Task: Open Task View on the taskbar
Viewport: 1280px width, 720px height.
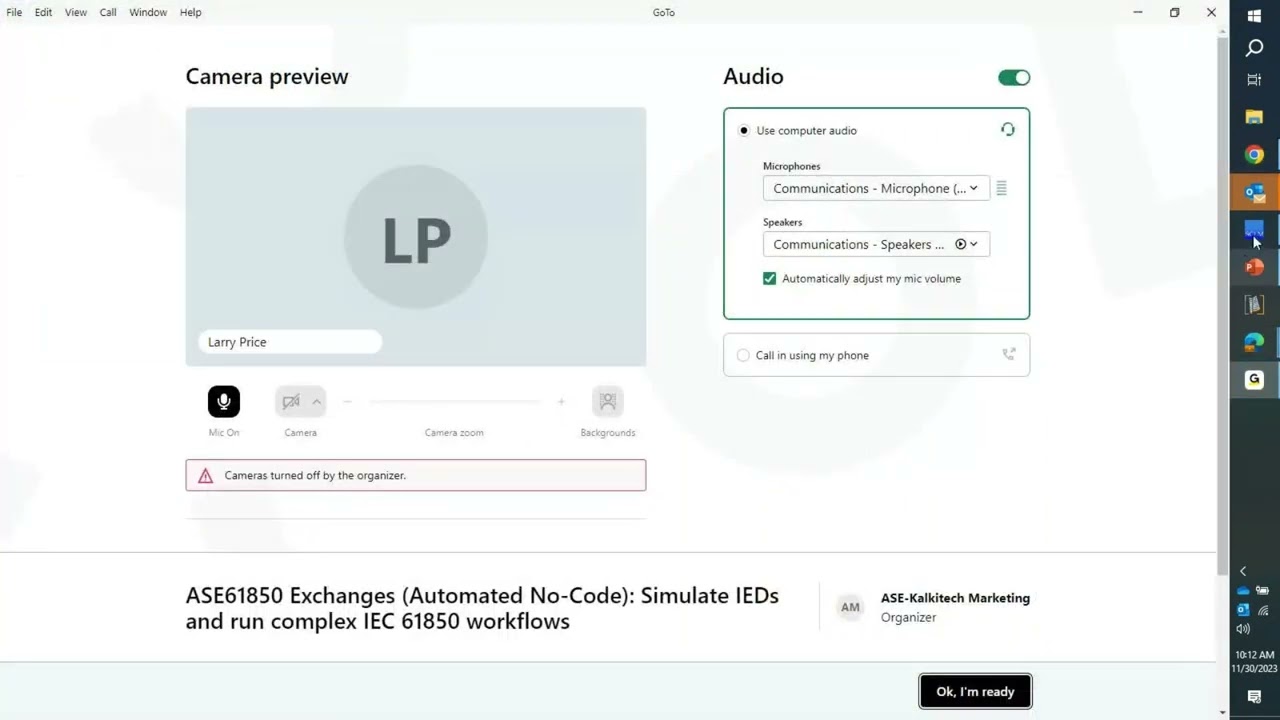Action: click(1254, 79)
